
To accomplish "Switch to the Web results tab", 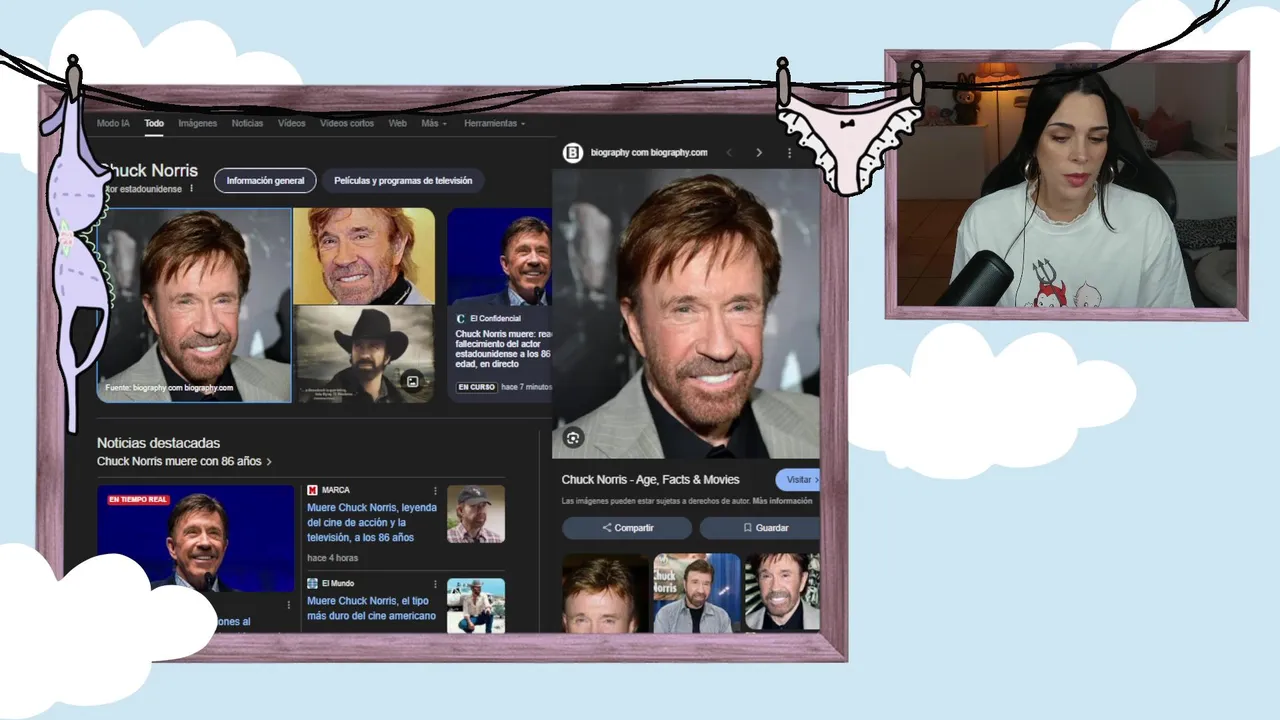I will (x=397, y=123).
